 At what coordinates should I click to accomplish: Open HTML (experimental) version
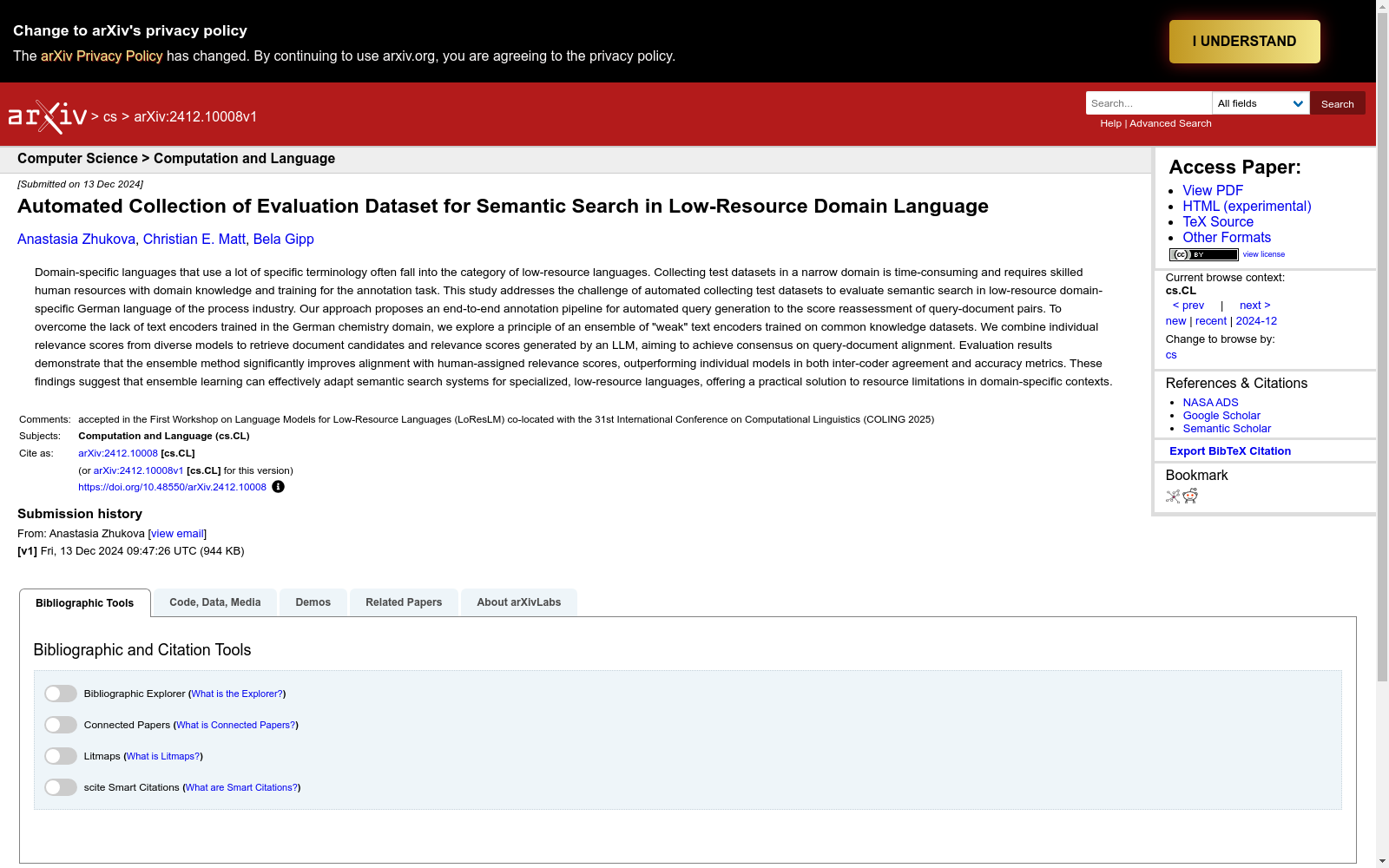click(1247, 207)
